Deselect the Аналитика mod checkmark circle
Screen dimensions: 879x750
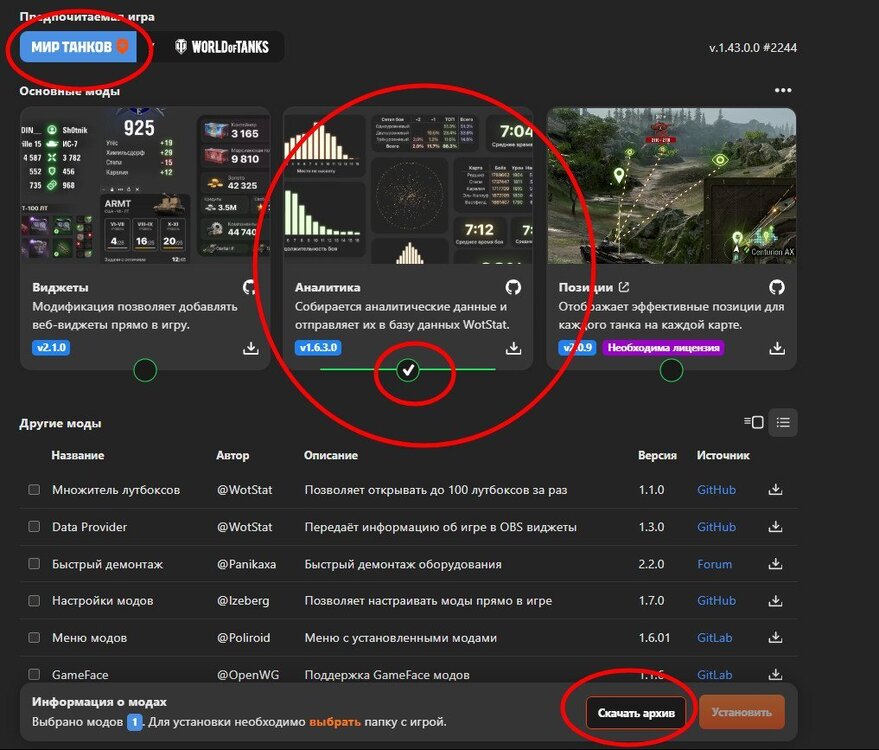pos(408,370)
